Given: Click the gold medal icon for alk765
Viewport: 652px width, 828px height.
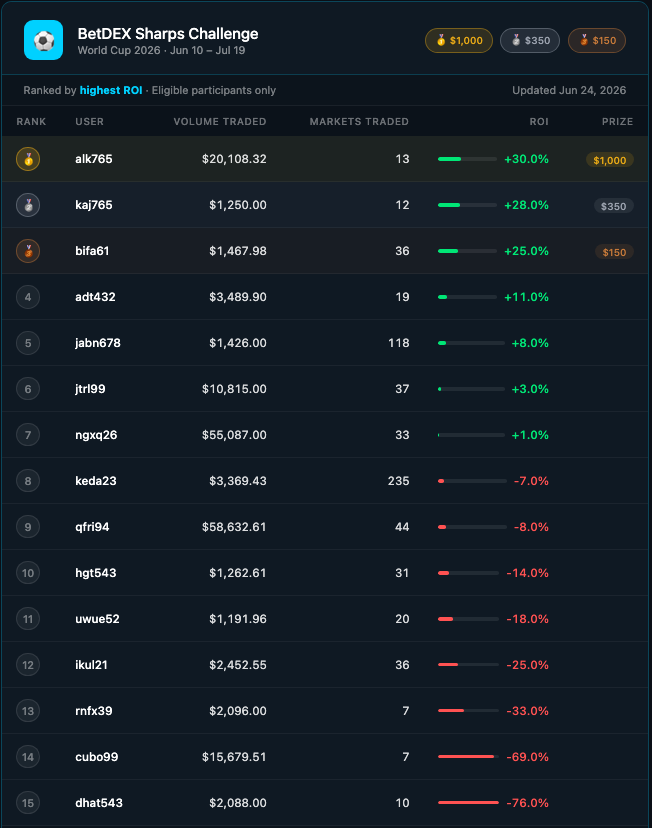Looking at the screenshot, I should tap(28, 159).
